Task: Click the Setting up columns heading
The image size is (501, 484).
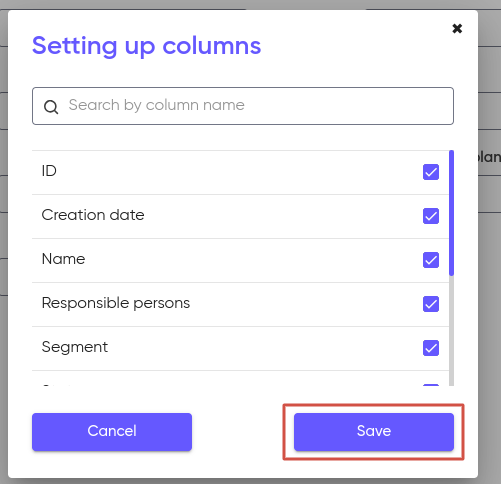Action: tap(147, 46)
